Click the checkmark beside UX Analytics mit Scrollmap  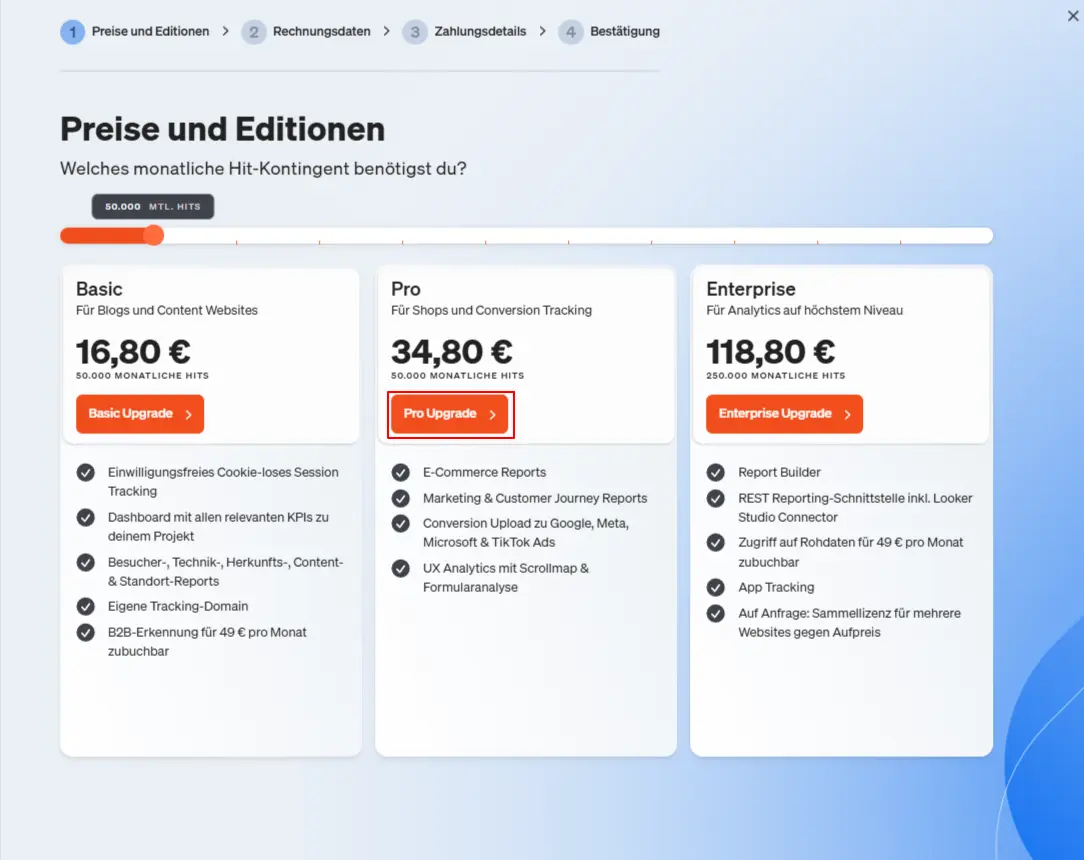400,568
